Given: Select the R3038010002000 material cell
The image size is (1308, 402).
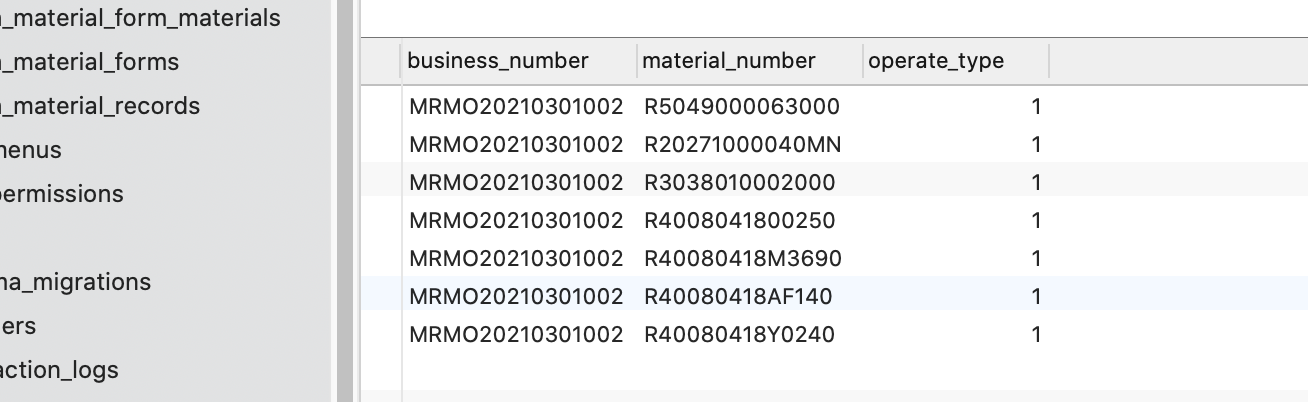Looking at the screenshot, I should click(x=740, y=183).
